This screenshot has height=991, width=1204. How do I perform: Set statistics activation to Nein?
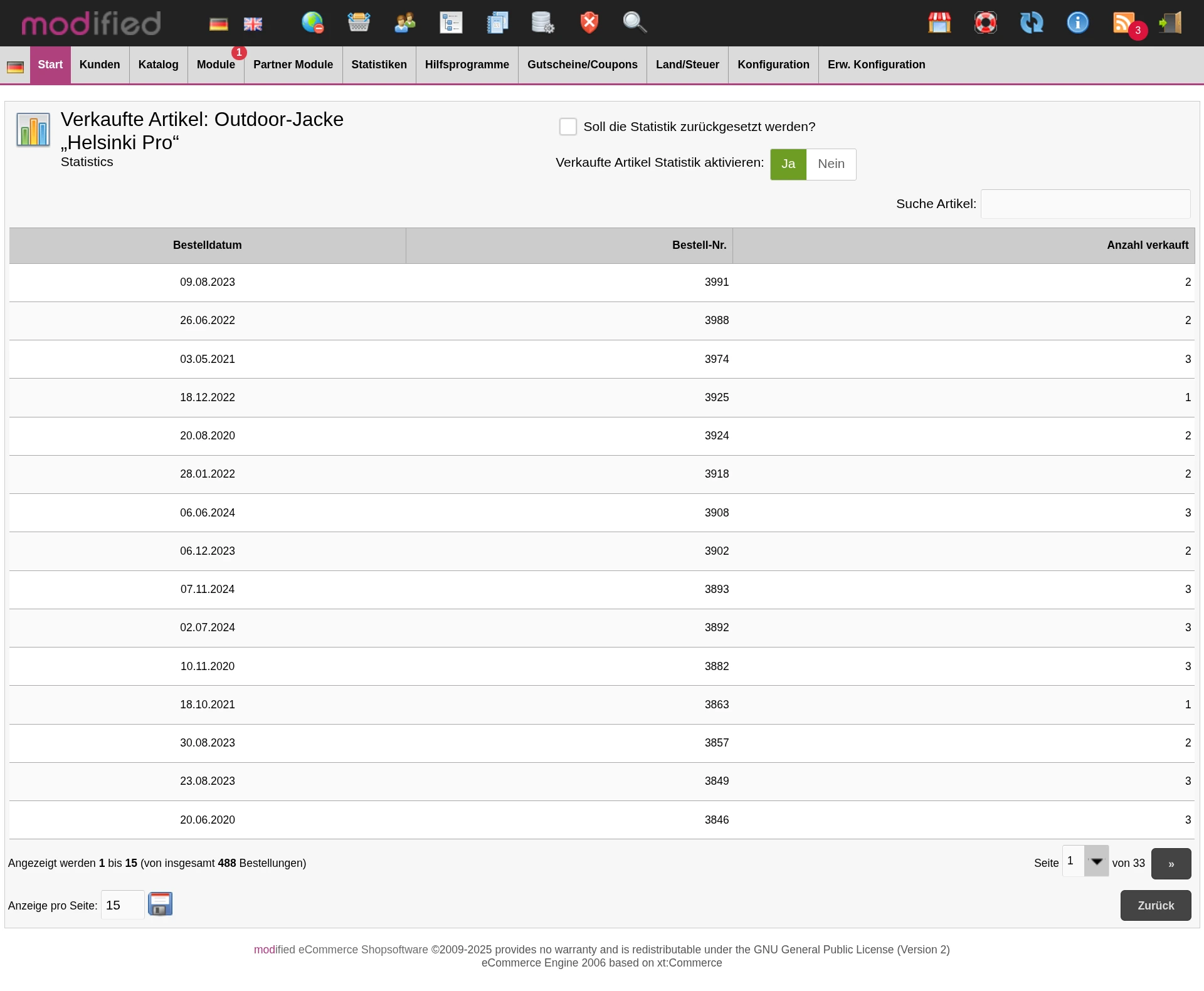point(831,164)
